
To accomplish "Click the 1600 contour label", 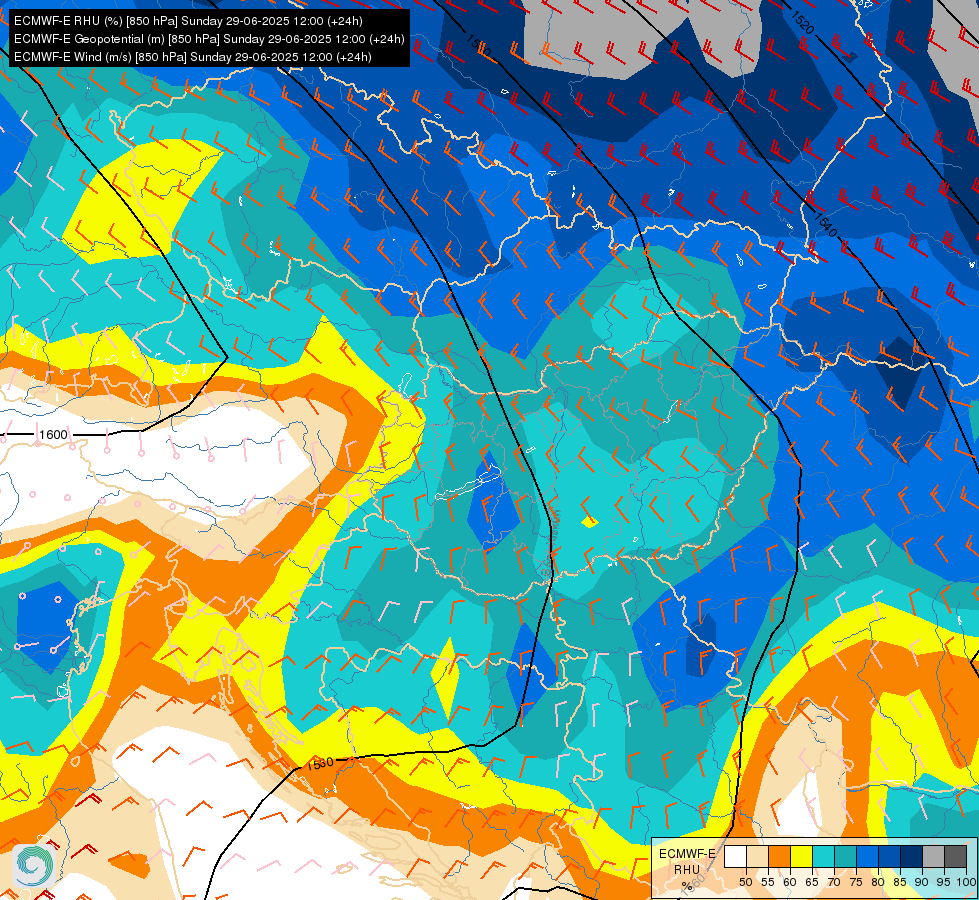I will 53,435.
